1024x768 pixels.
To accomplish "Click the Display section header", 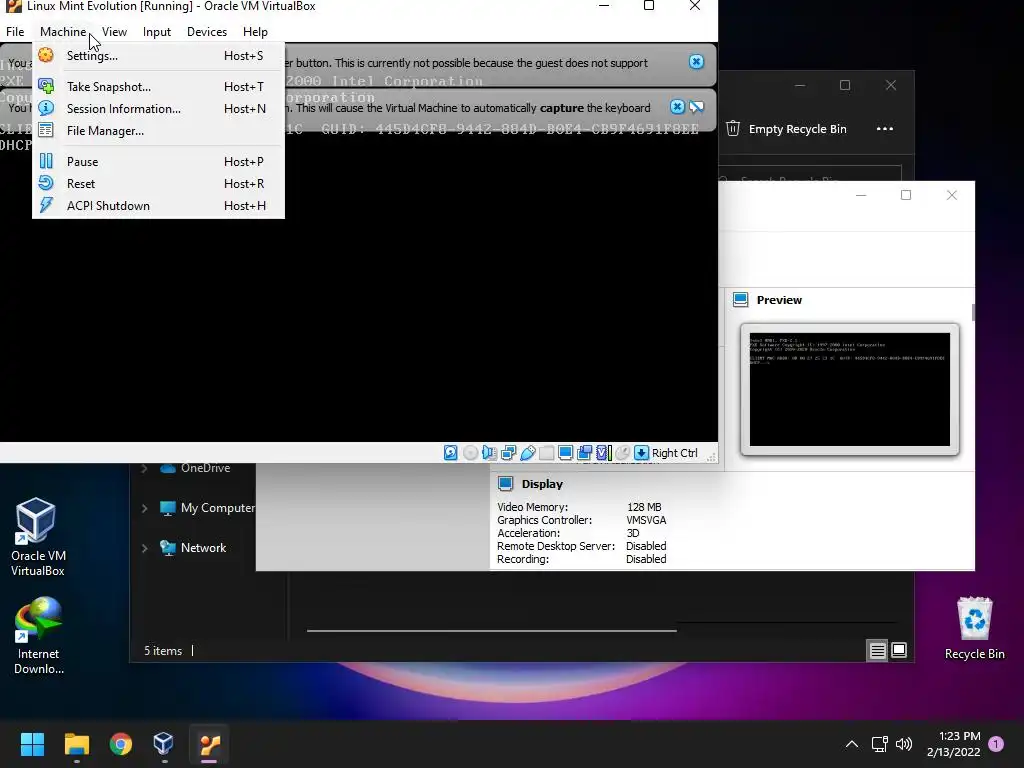I will [542, 484].
